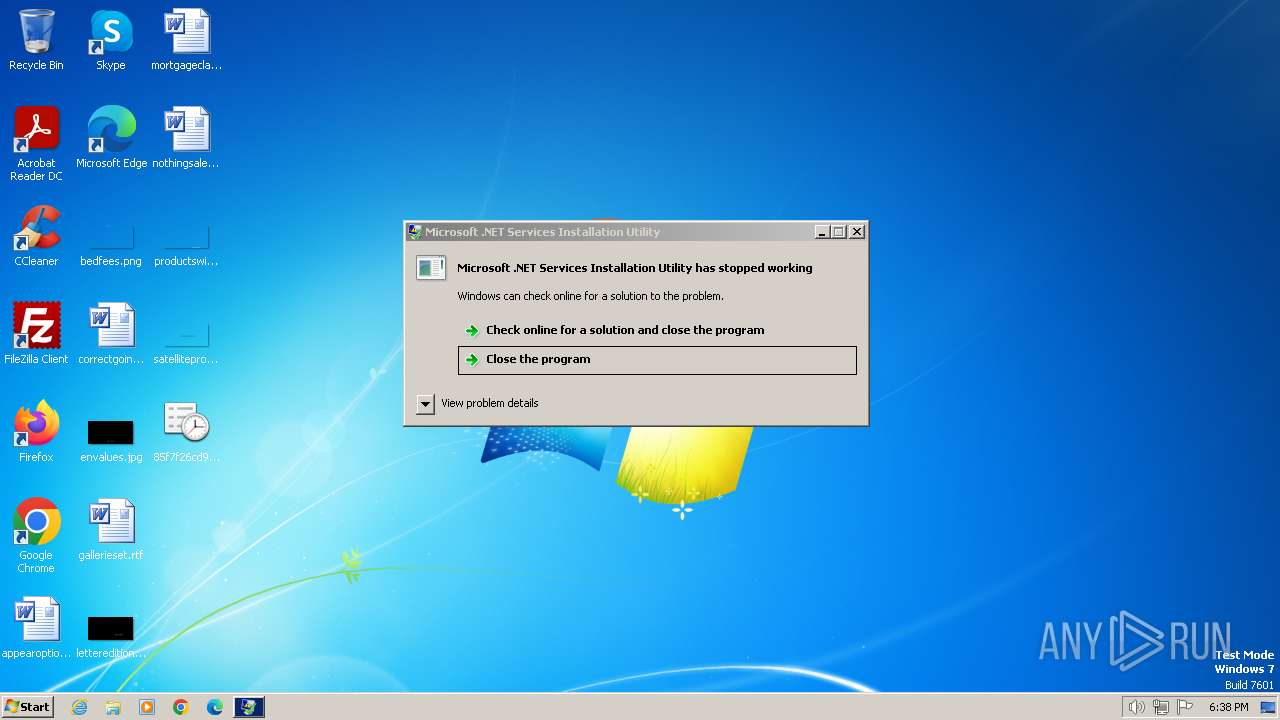This screenshot has height=720, width=1280.
Task: Click the volume speaker tray icon
Action: tap(1136, 707)
